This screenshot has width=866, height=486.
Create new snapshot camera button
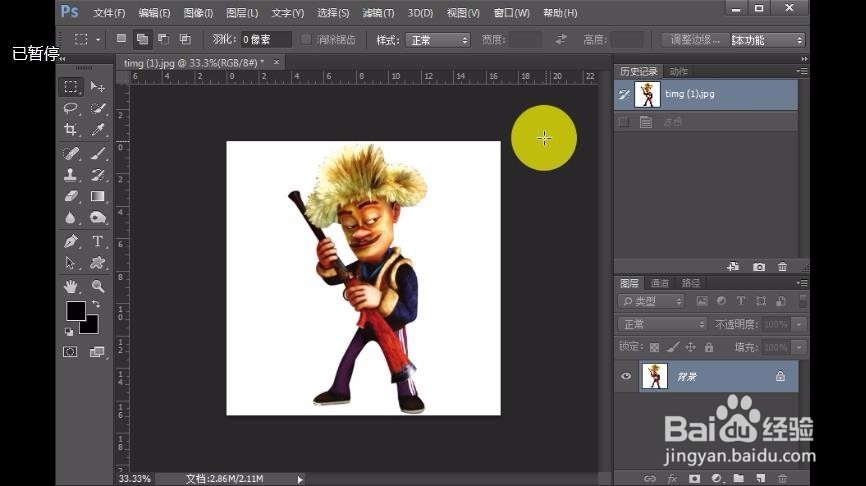coord(759,267)
